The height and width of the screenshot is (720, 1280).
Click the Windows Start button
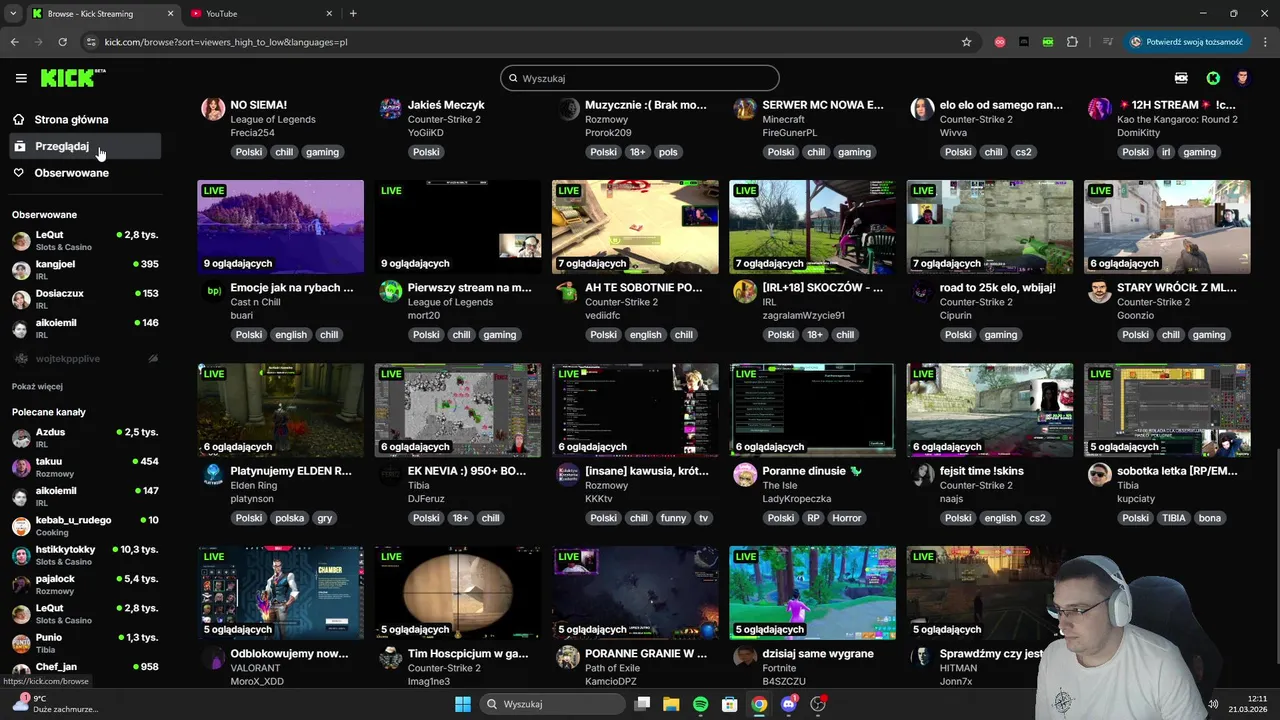point(462,704)
